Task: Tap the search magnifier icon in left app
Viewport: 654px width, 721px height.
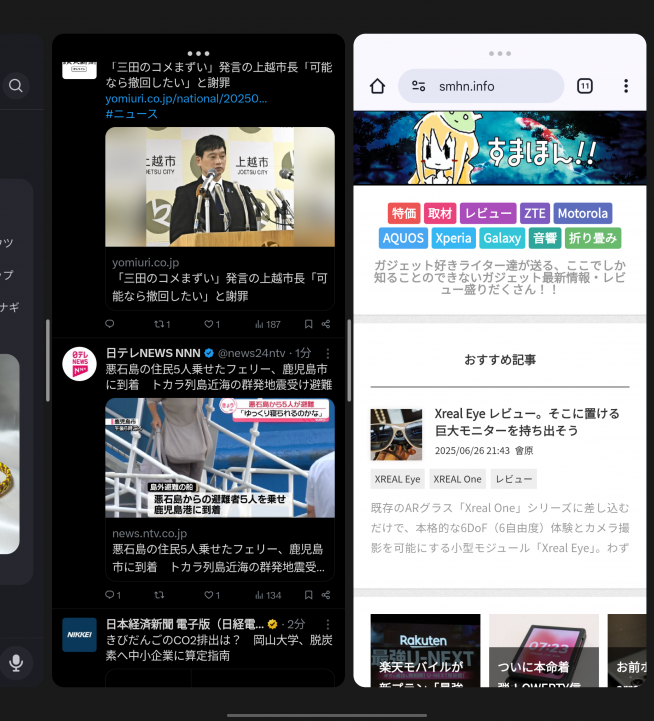Action: (x=16, y=86)
